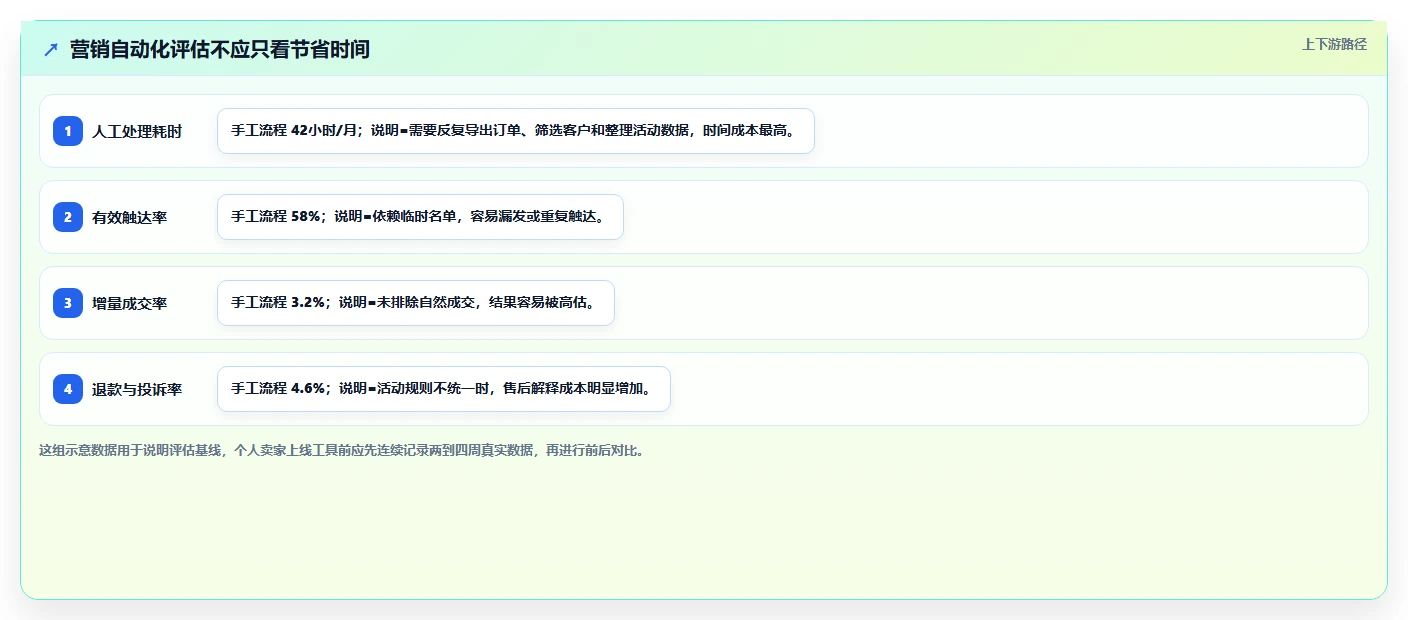Viewport: 1408px width, 620px height.
Task: Click the arrow icon beside the title
Action: (x=51, y=49)
